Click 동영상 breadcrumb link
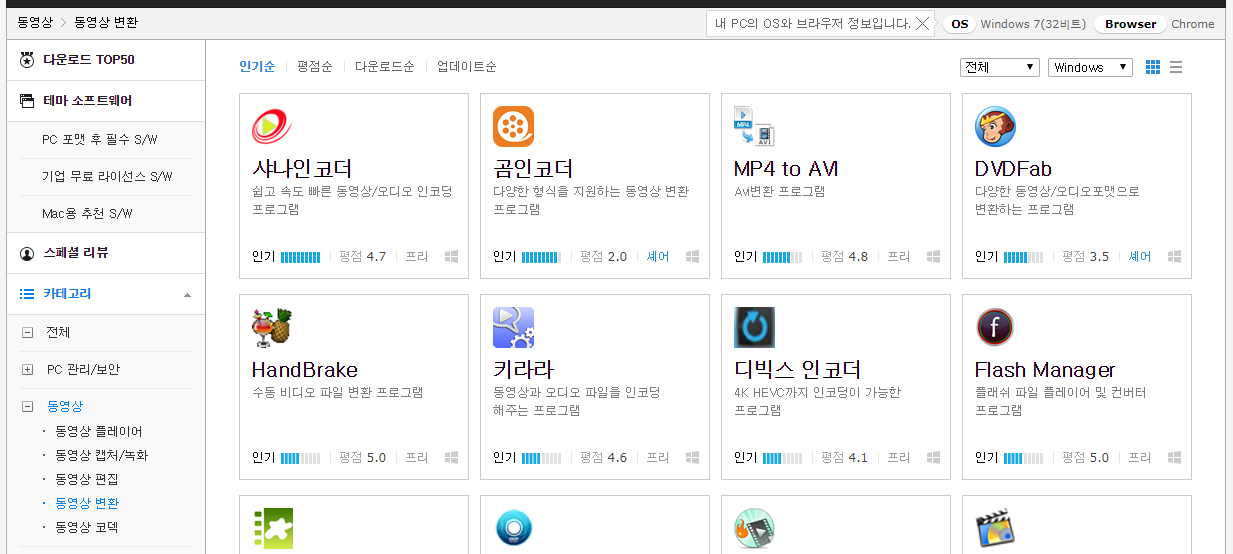1233x554 pixels. click(x=35, y=22)
